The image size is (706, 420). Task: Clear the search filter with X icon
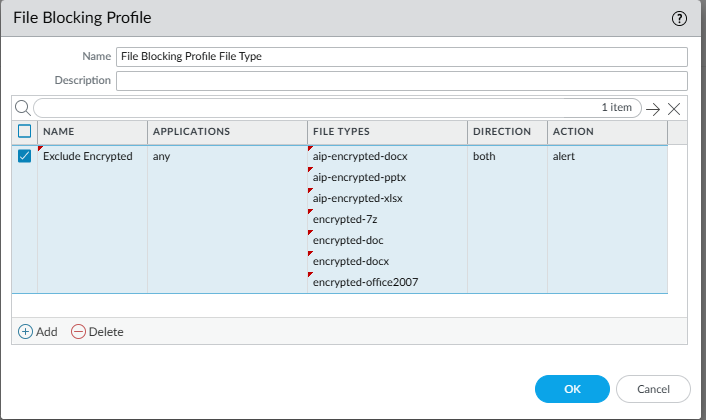click(x=674, y=109)
